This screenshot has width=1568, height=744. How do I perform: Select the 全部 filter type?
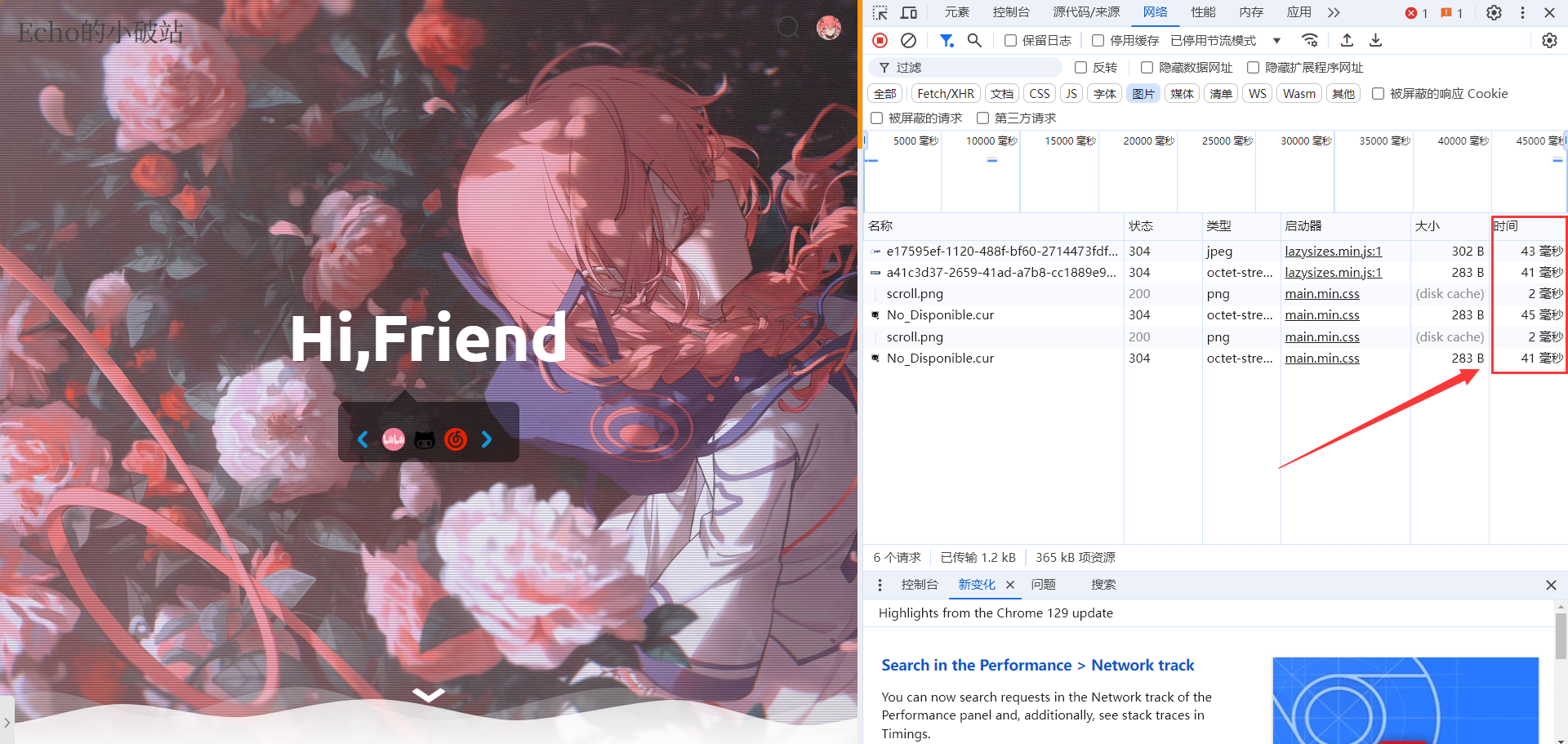click(x=884, y=94)
